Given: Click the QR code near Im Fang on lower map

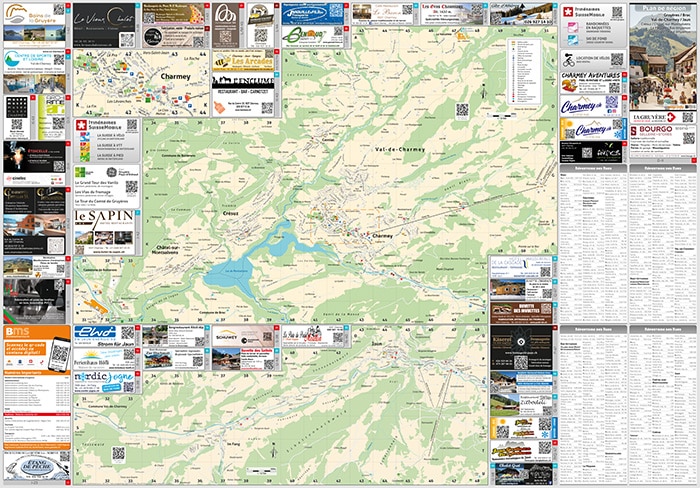Looking at the screenshot, I should point(118,454).
